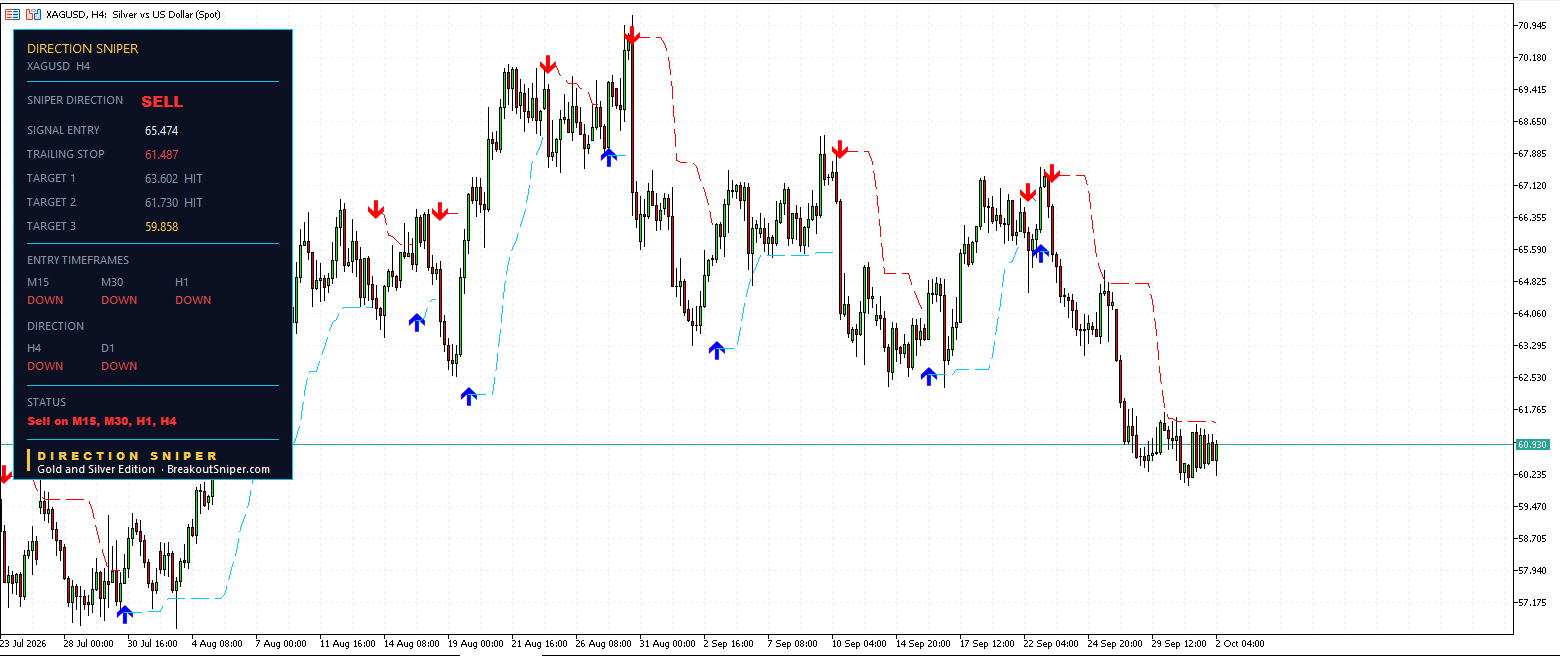The height and width of the screenshot is (656, 1560).
Task: Click the 57.175 price axis label
Action: [x=1533, y=602]
